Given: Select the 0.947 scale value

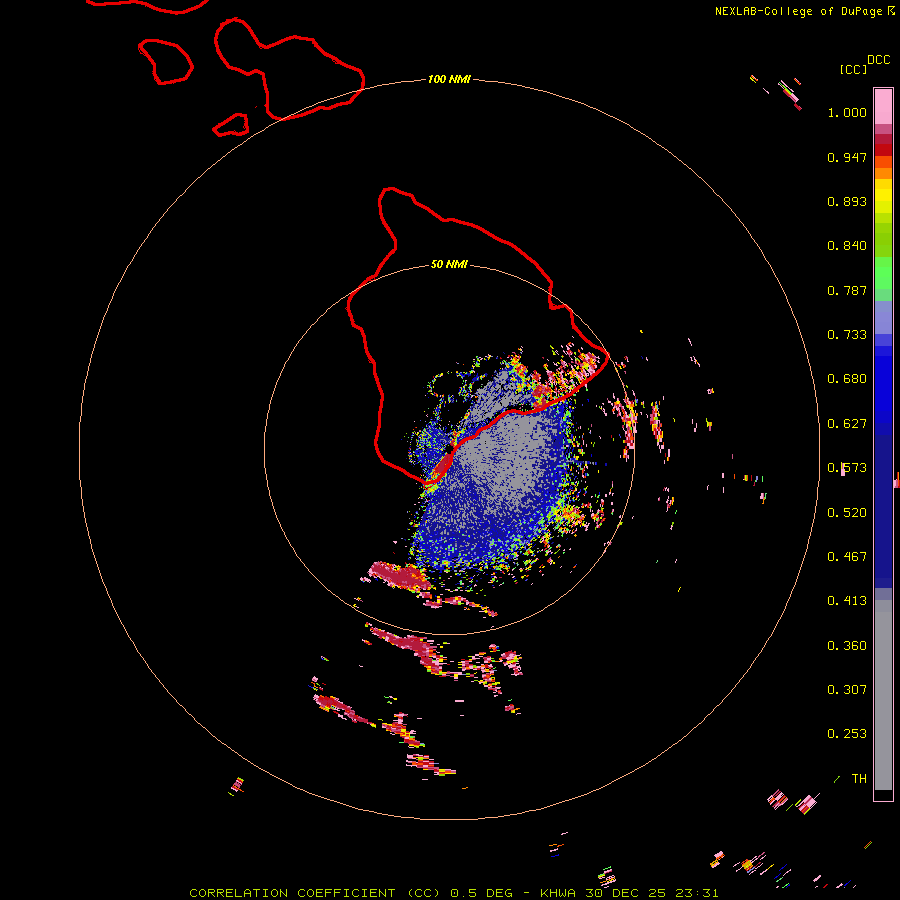Looking at the screenshot, I should click(x=847, y=157).
